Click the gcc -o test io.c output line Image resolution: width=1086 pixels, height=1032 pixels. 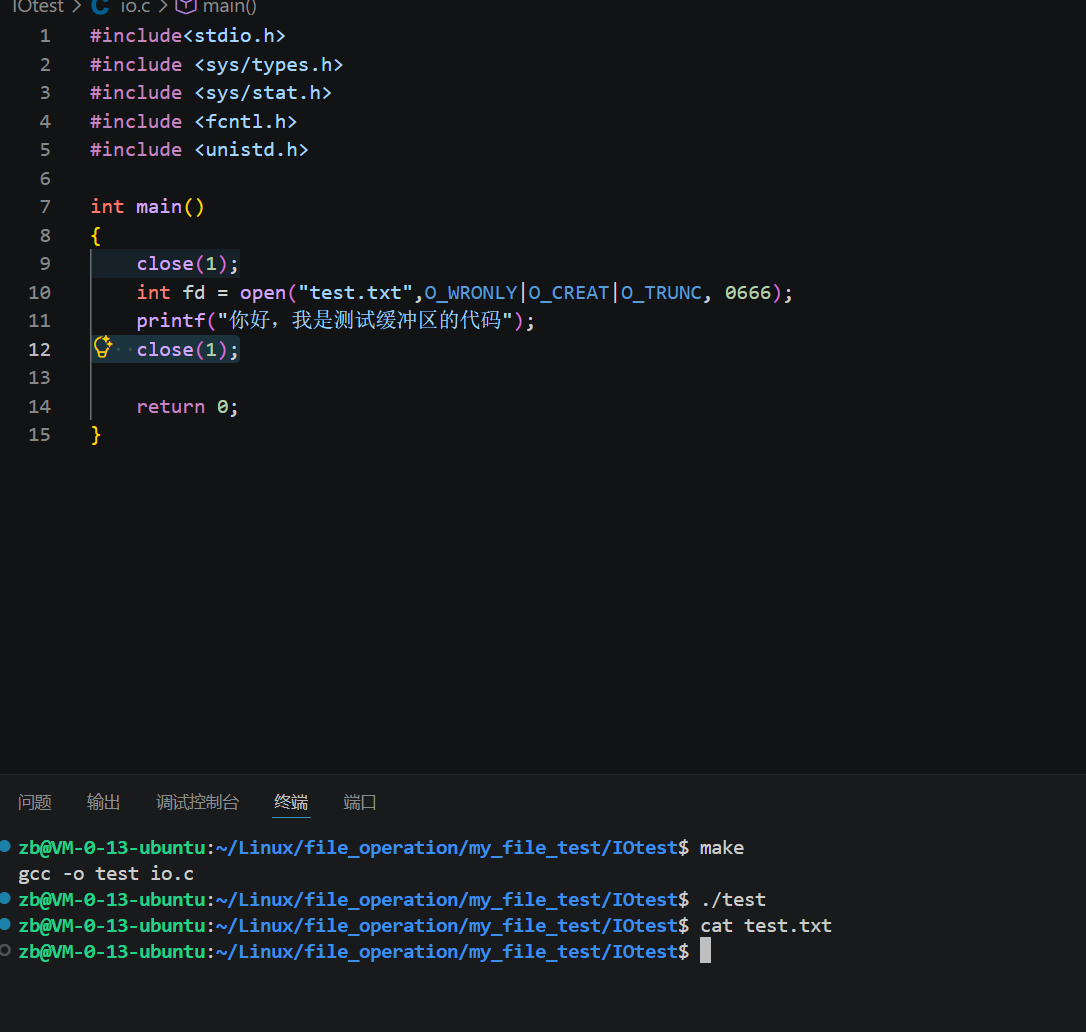point(106,874)
